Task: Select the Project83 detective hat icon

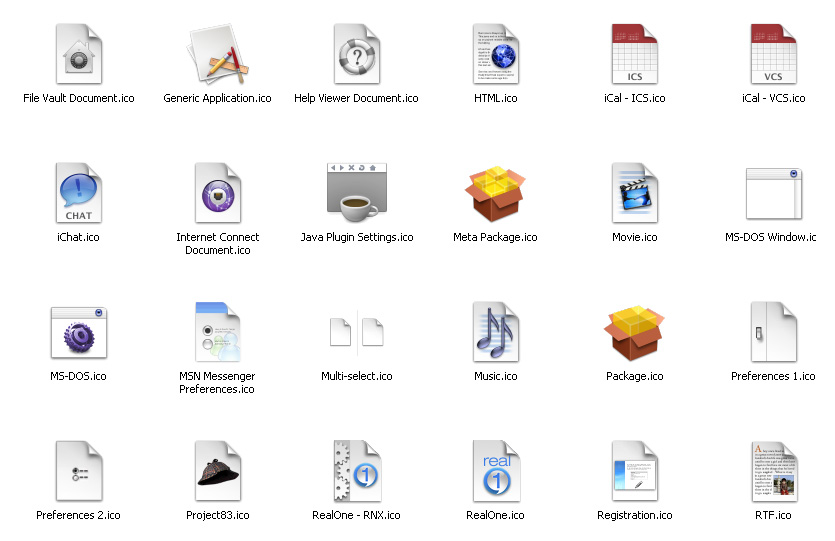Action: [x=218, y=471]
